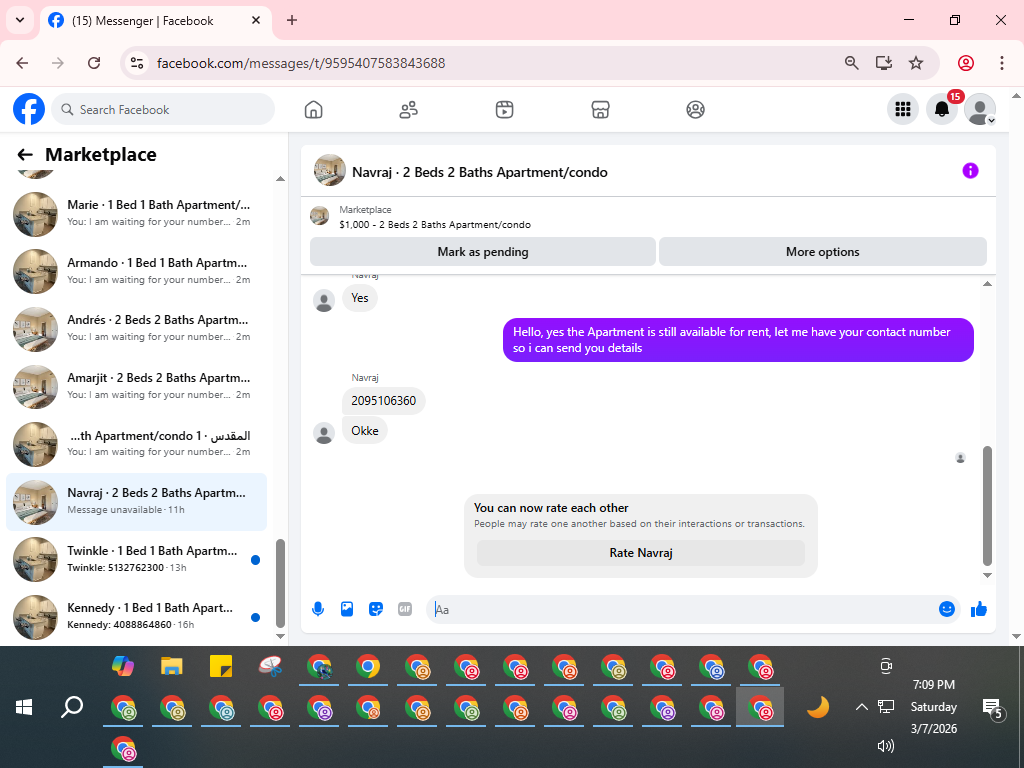Click the 2095106360 message bubble

click(383, 401)
